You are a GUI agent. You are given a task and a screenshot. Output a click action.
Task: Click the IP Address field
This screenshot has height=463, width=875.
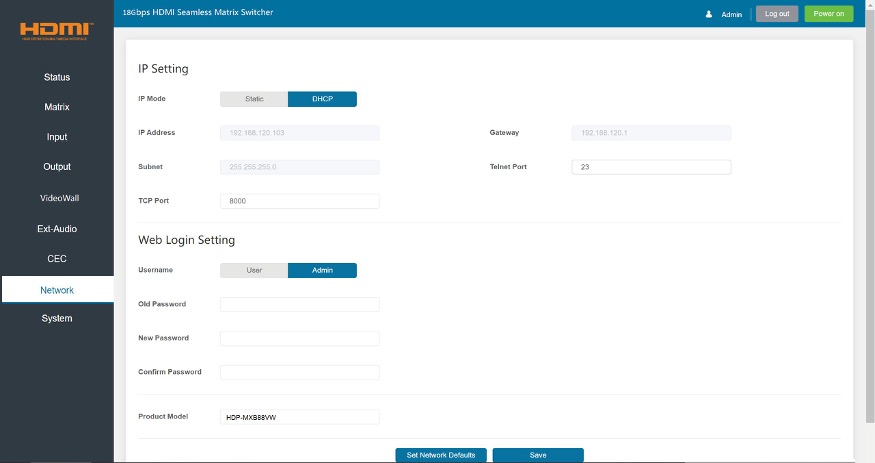300,133
